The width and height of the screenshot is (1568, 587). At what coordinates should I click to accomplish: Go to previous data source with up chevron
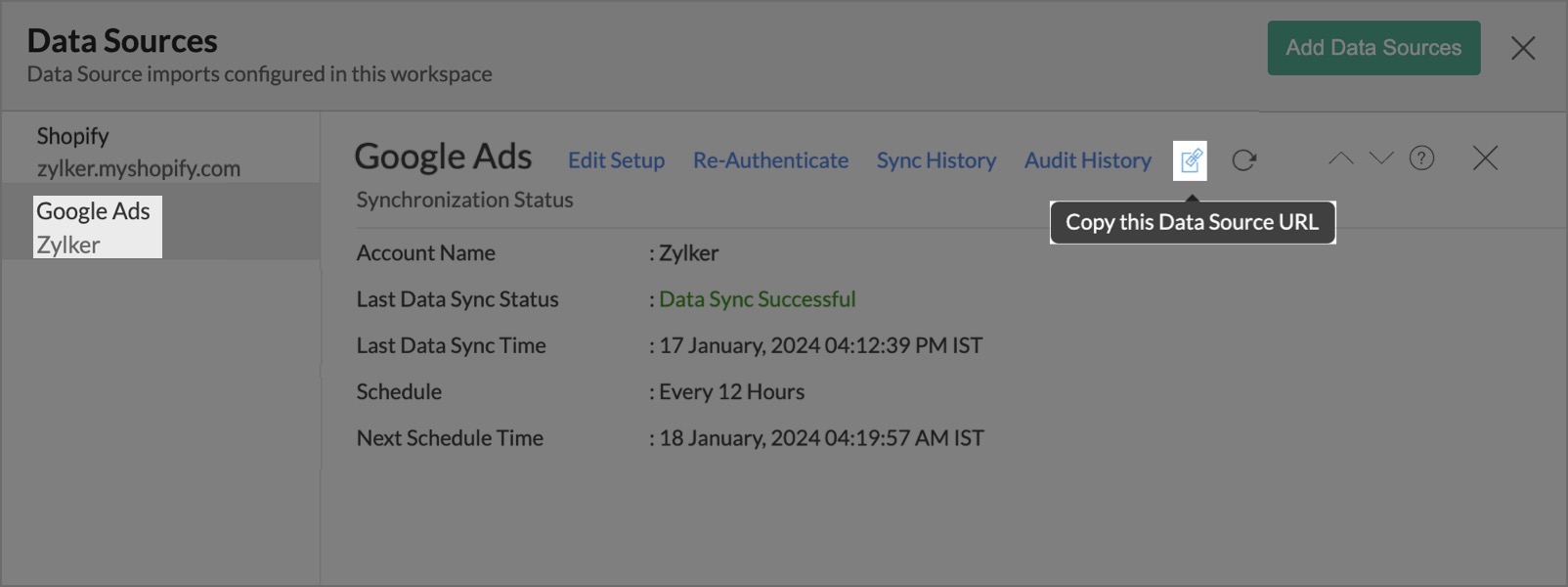[x=1340, y=158]
